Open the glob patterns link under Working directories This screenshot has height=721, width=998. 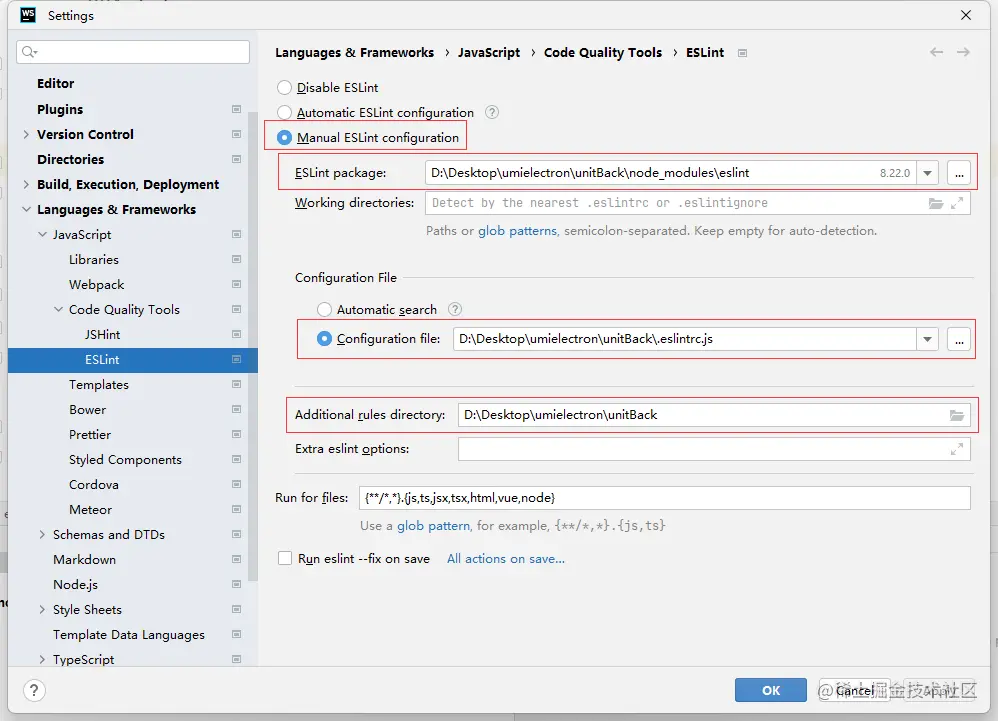(517, 231)
